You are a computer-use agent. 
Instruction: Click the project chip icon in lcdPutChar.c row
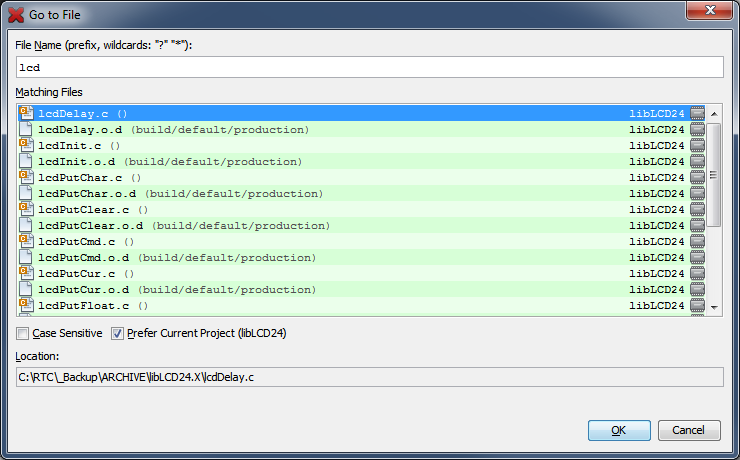[697, 177]
